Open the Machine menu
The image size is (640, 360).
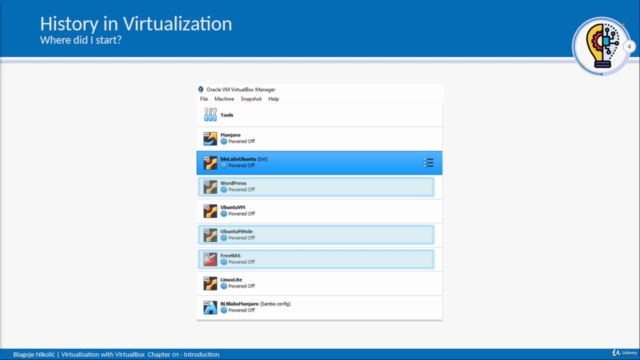224,99
